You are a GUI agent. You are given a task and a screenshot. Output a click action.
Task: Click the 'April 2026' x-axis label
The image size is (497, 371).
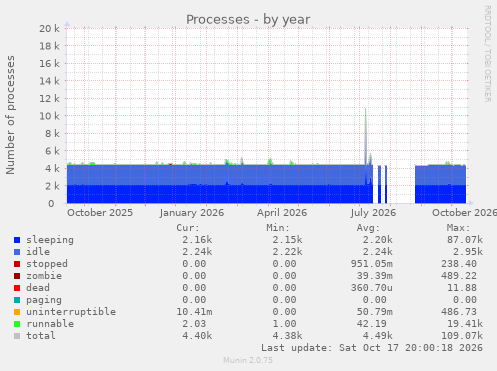(282, 213)
